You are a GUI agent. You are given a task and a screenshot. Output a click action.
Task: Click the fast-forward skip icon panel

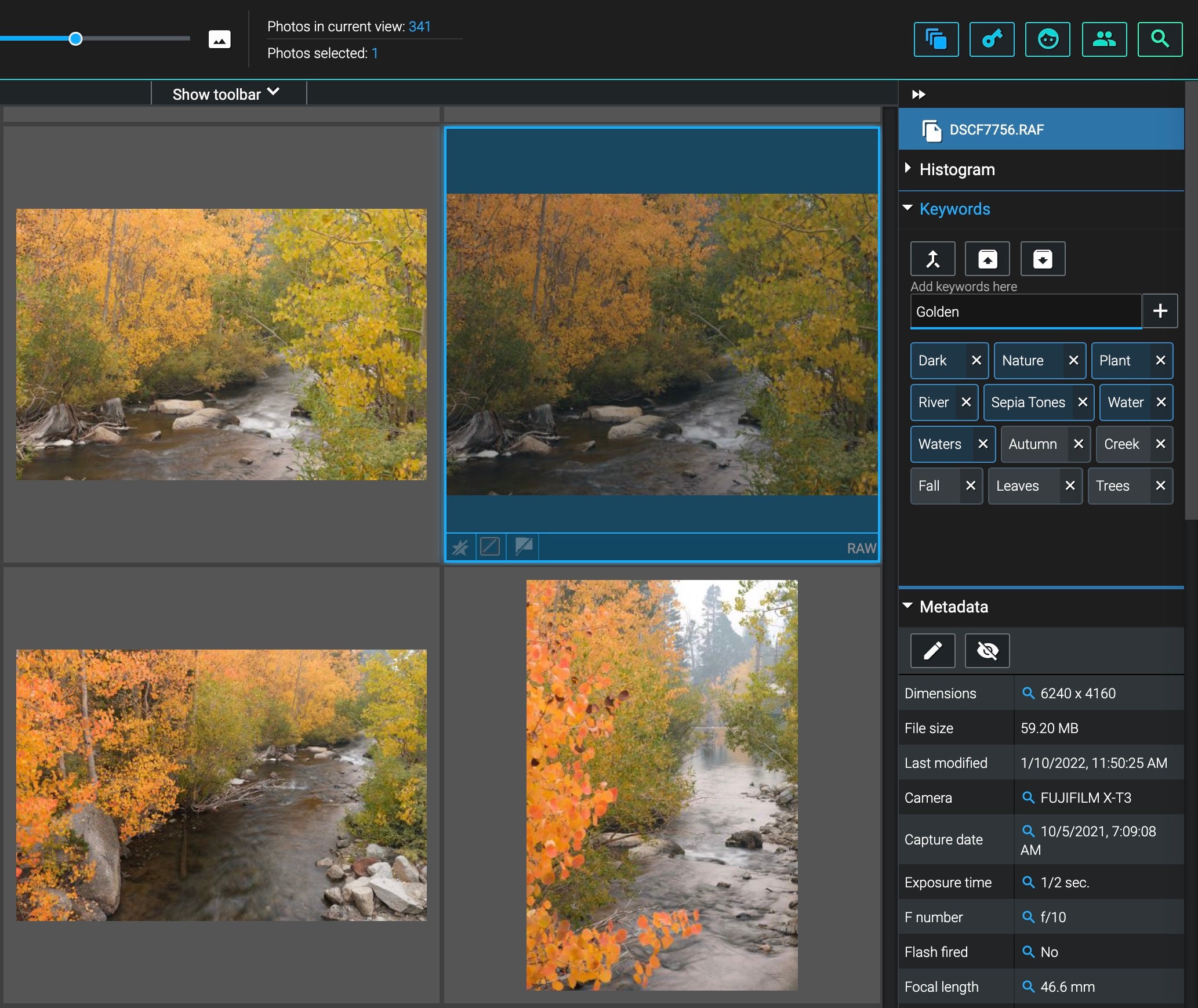pyautogui.click(x=921, y=94)
